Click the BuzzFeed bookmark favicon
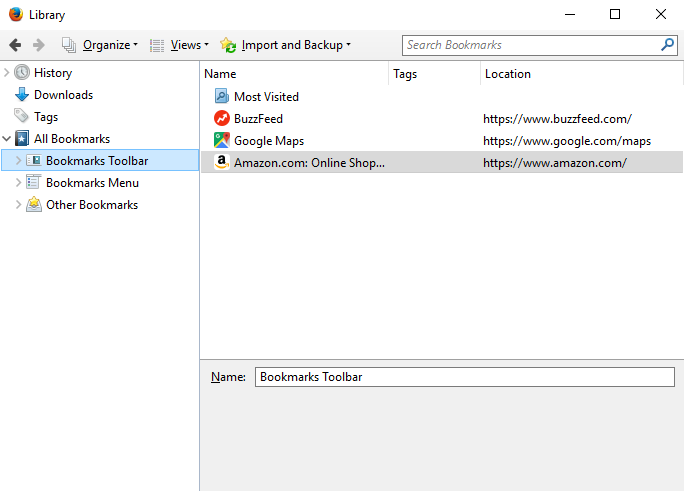684x491 pixels. 221,118
